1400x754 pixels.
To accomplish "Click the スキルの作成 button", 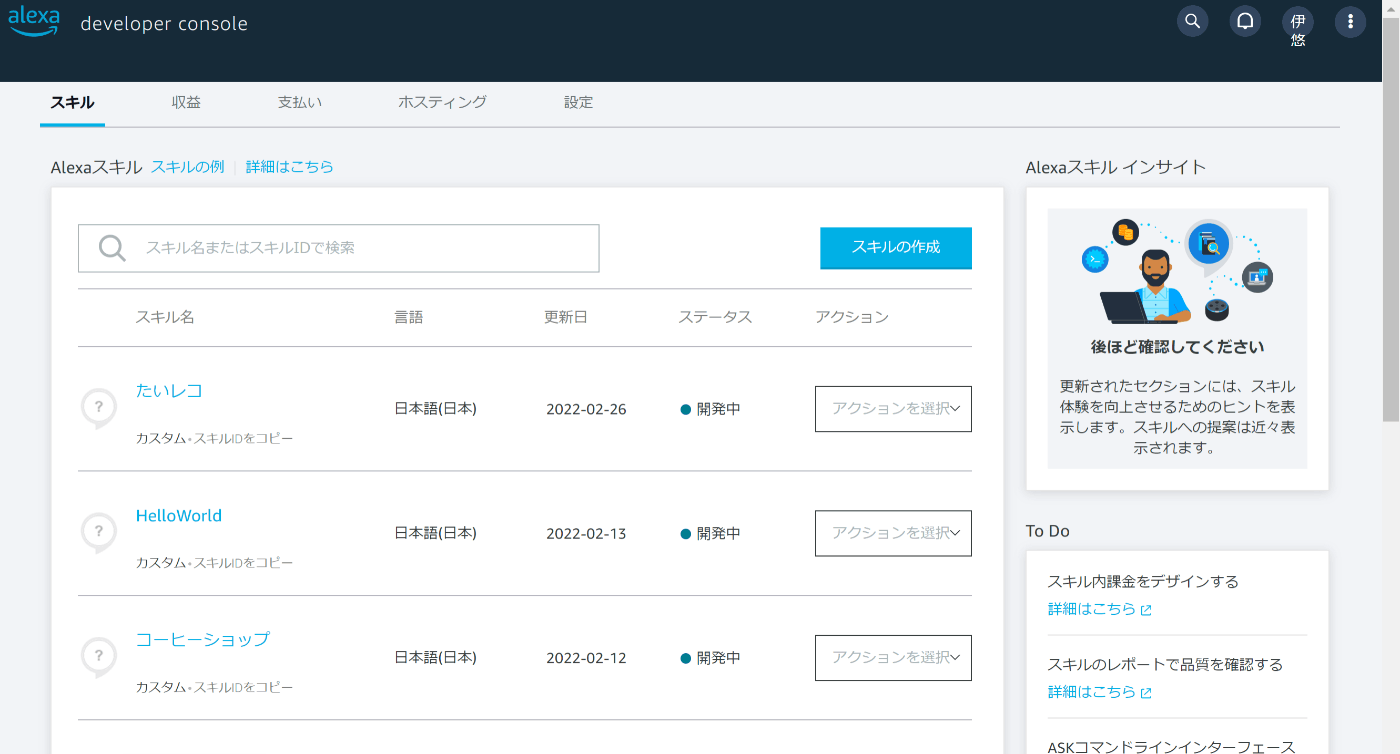I will 896,248.
